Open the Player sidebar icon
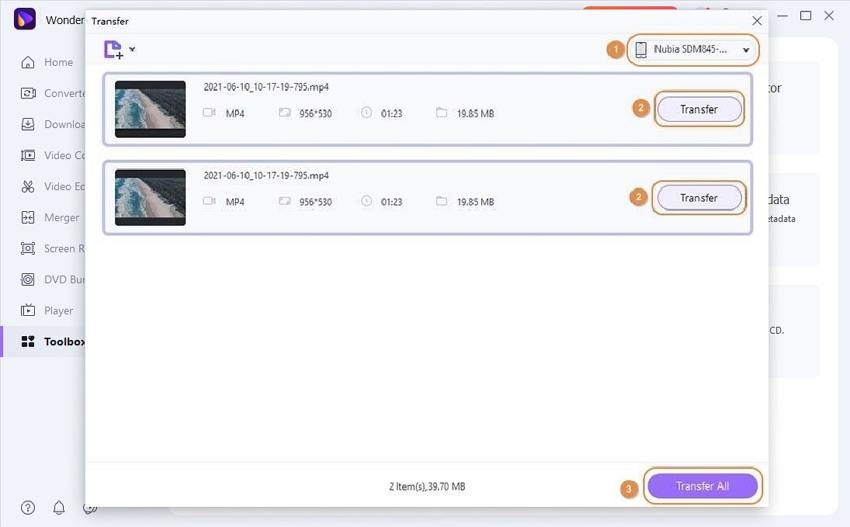 (28, 310)
